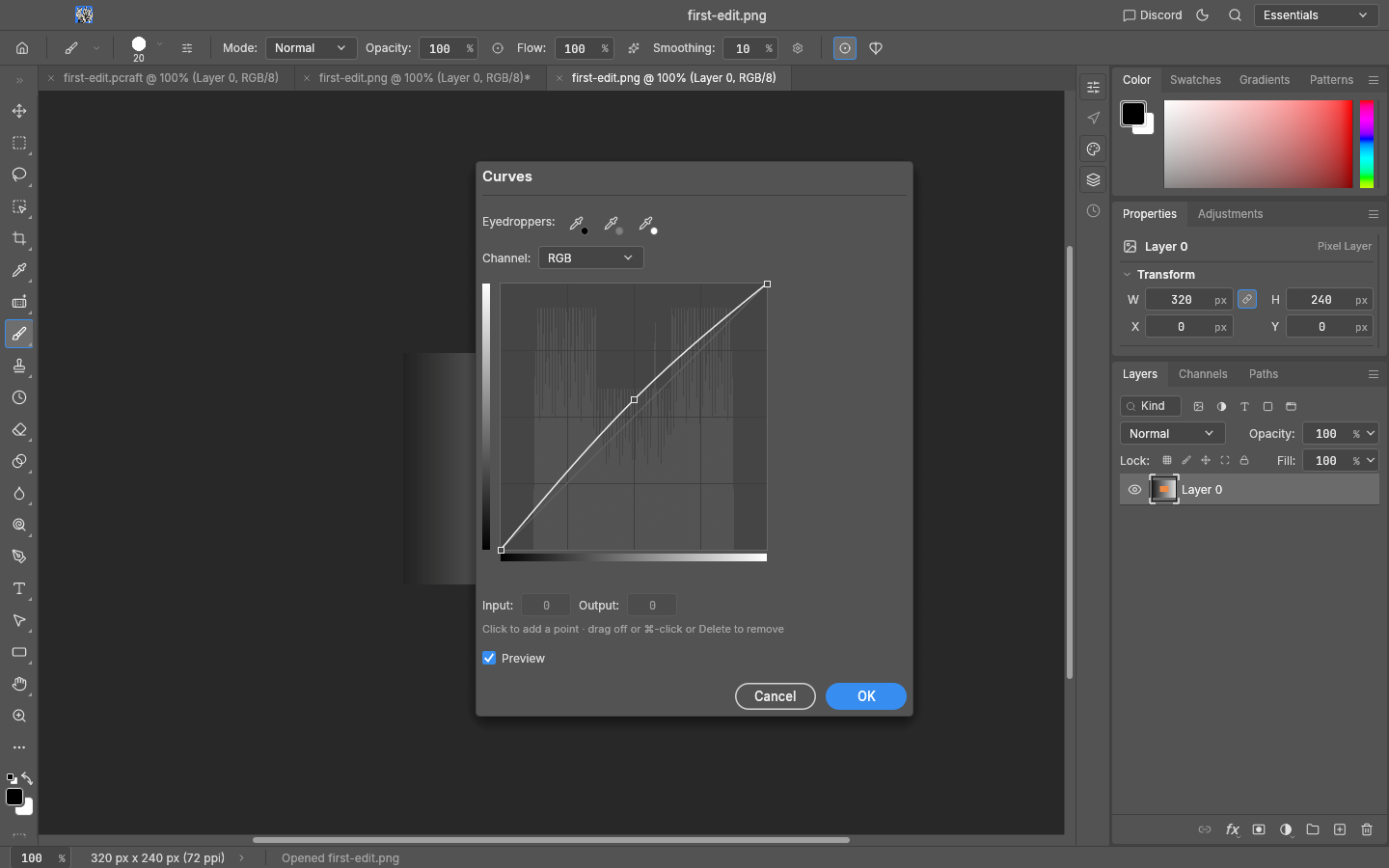
Task: Switch to the Swatches tab
Action: click(1195, 80)
